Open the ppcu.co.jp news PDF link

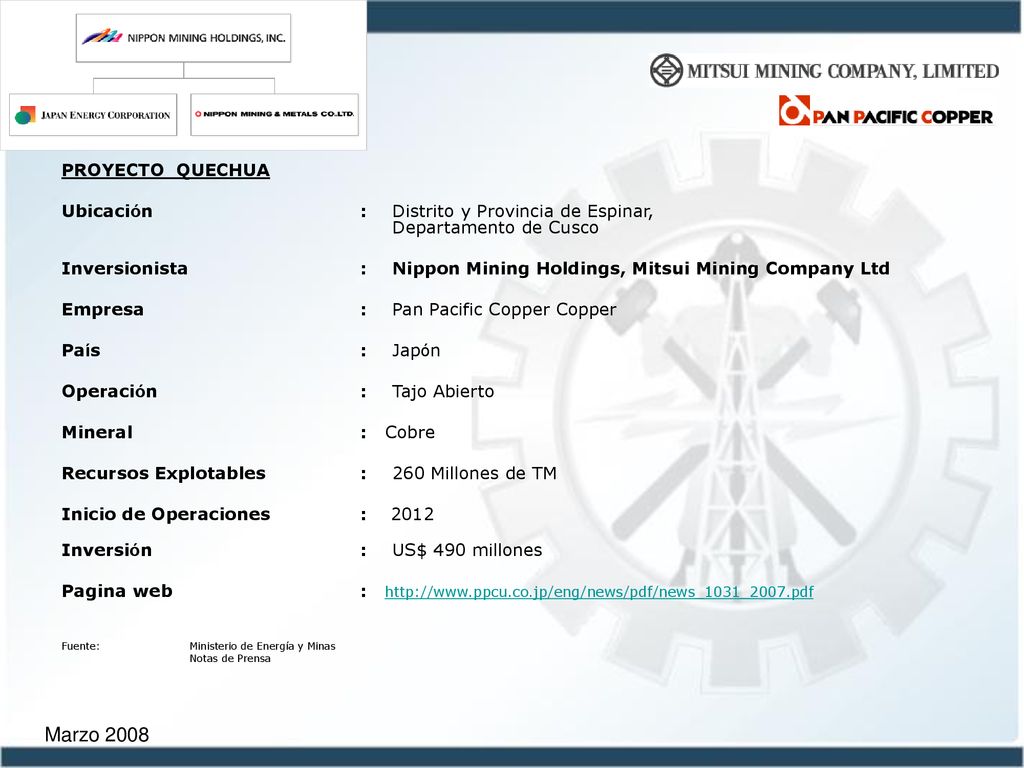click(599, 592)
